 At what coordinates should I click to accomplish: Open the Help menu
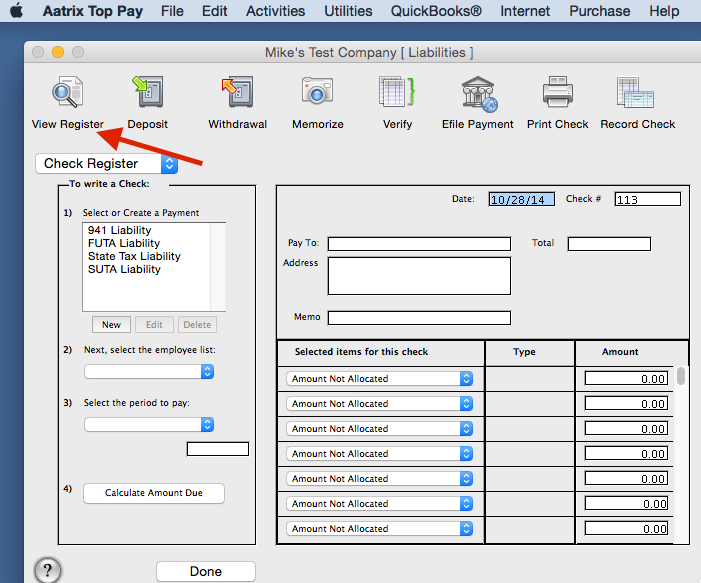[664, 11]
